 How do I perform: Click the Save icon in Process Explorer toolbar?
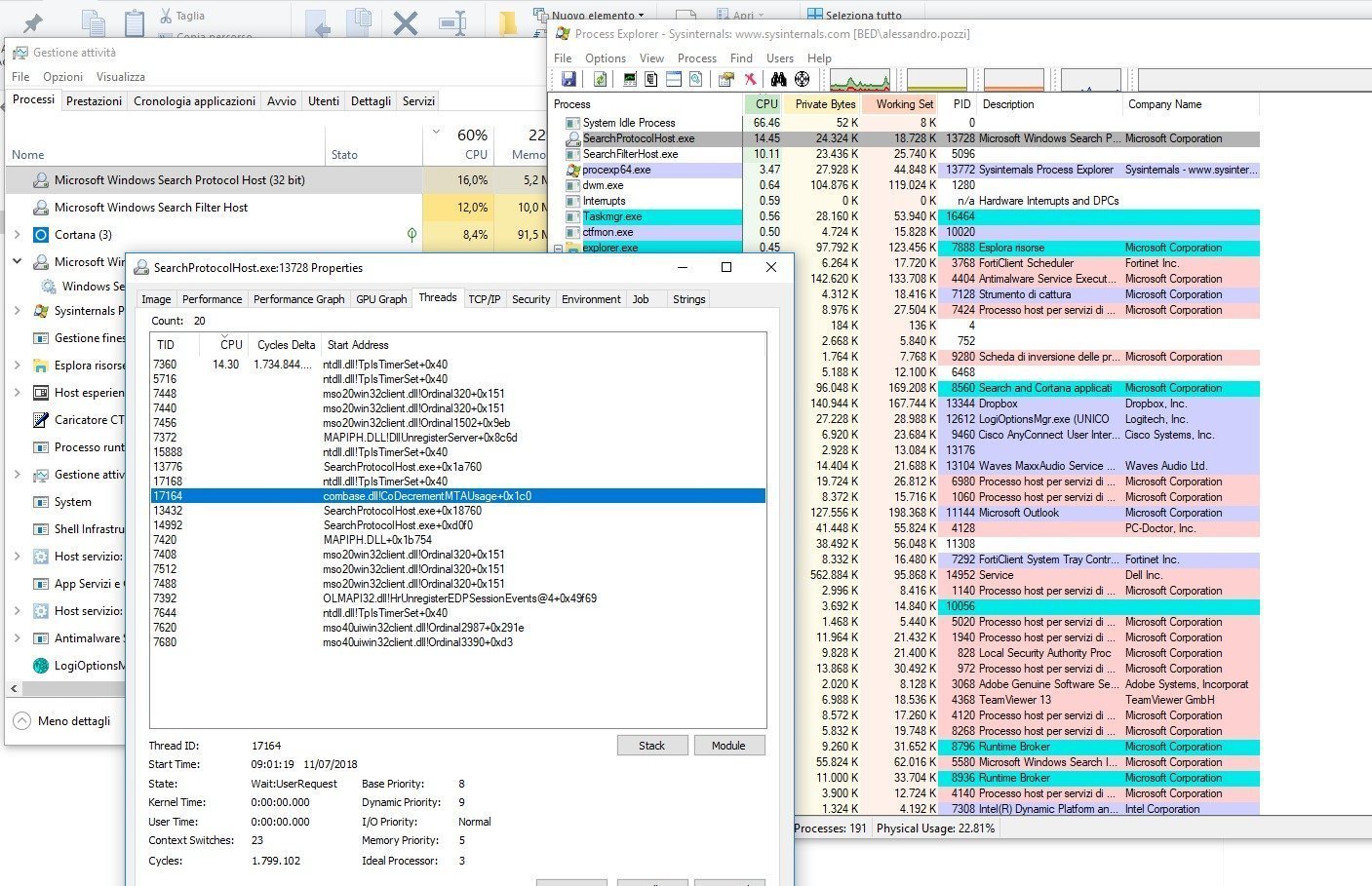(568, 79)
